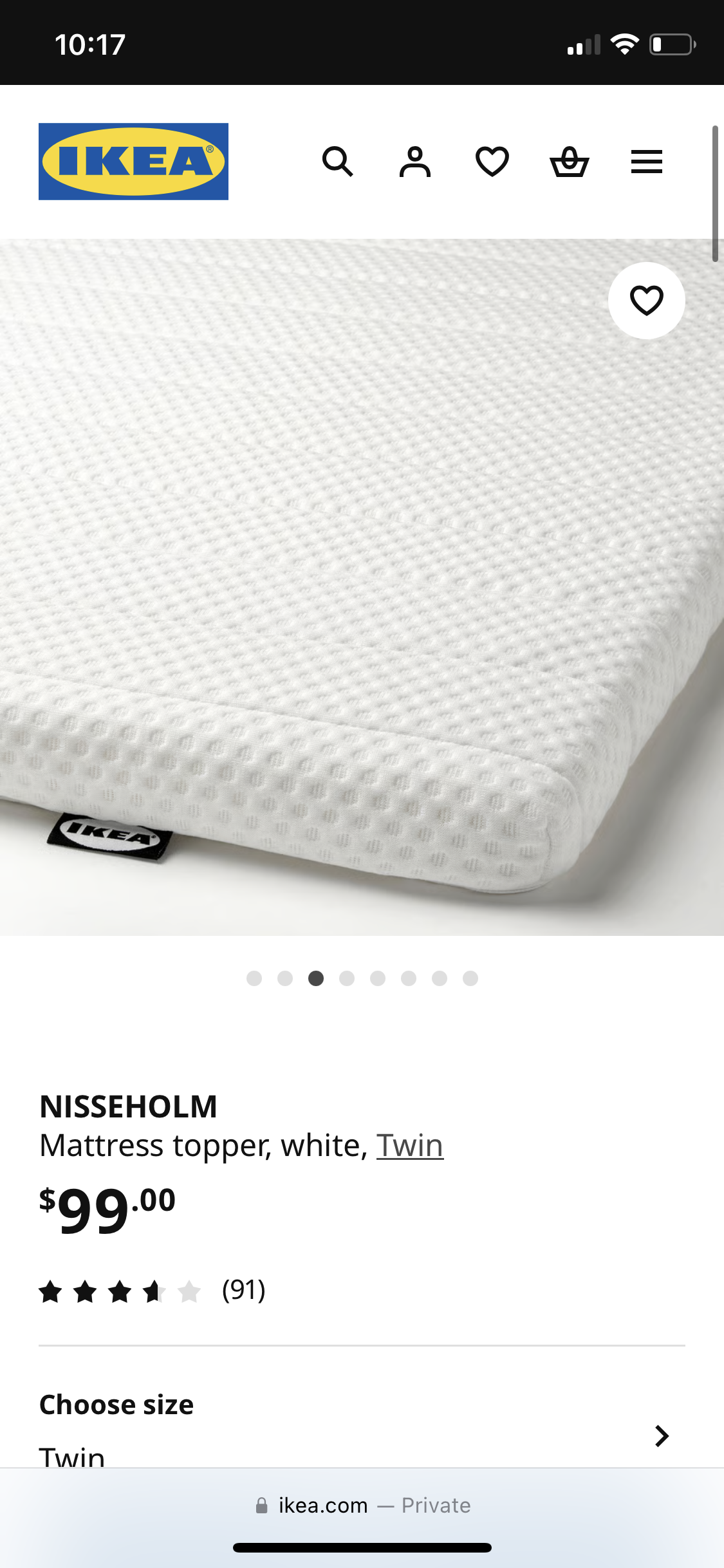724x1568 pixels.
Task: Save product with heart on image
Action: [647, 301]
